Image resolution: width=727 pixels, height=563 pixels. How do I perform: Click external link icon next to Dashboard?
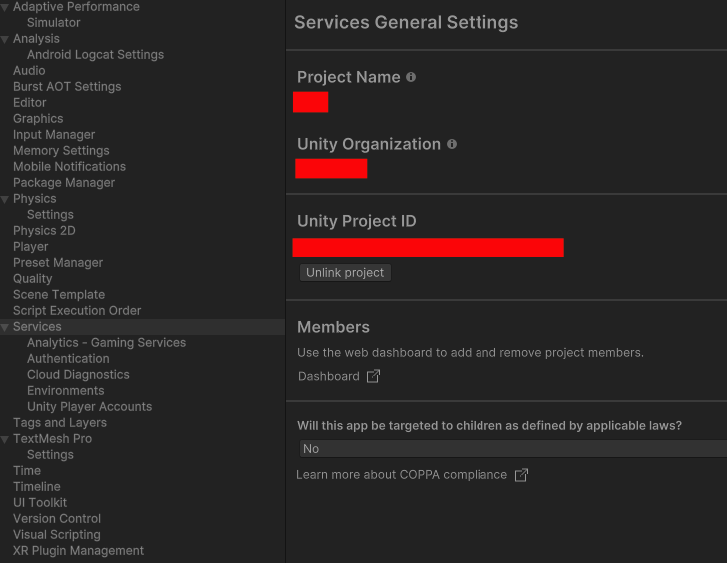(x=373, y=376)
